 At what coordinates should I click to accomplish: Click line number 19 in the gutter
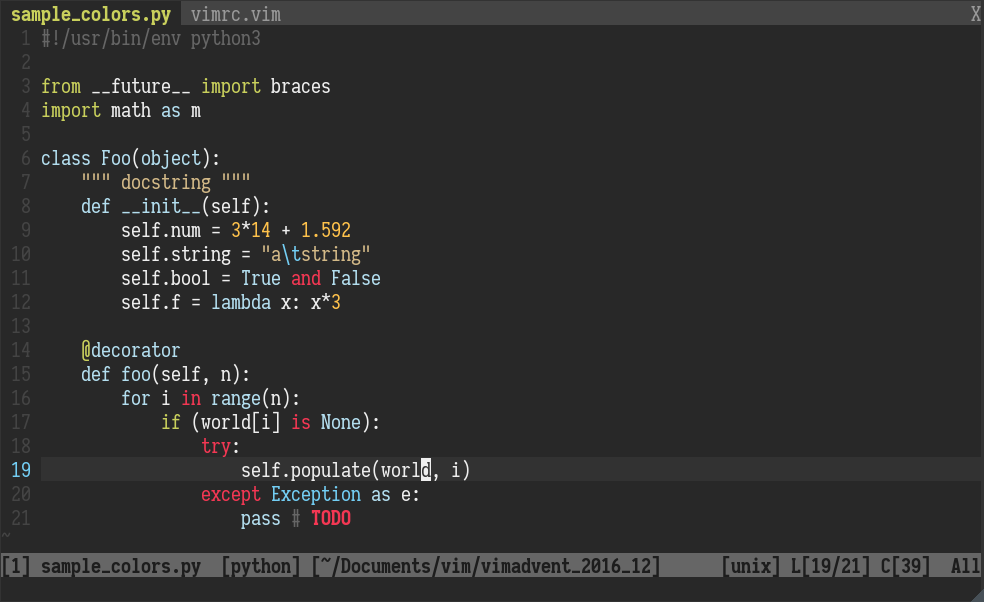[x=20, y=470]
